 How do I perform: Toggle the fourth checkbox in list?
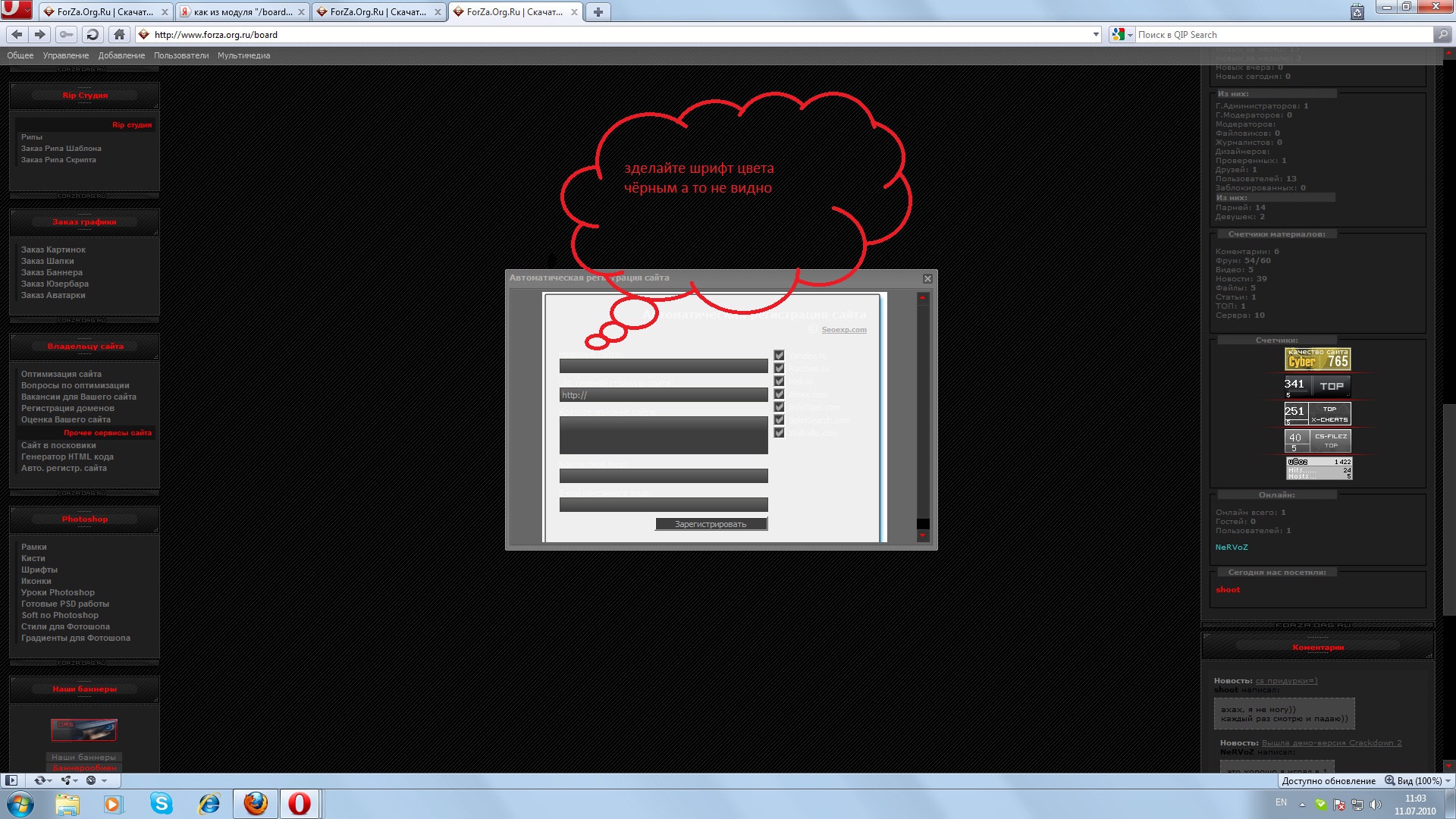tap(779, 394)
